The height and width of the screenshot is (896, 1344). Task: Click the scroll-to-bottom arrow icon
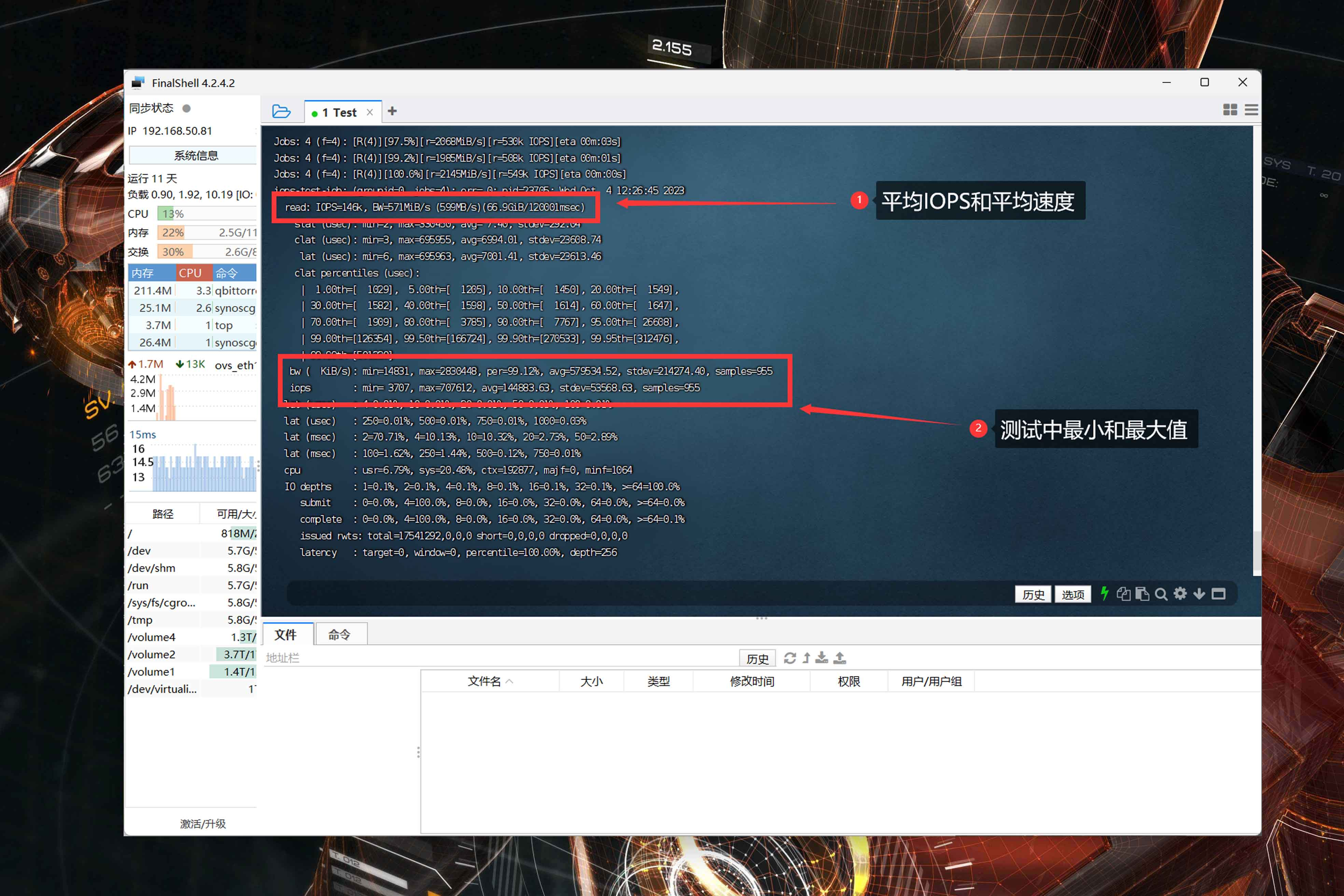tap(1199, 594)
